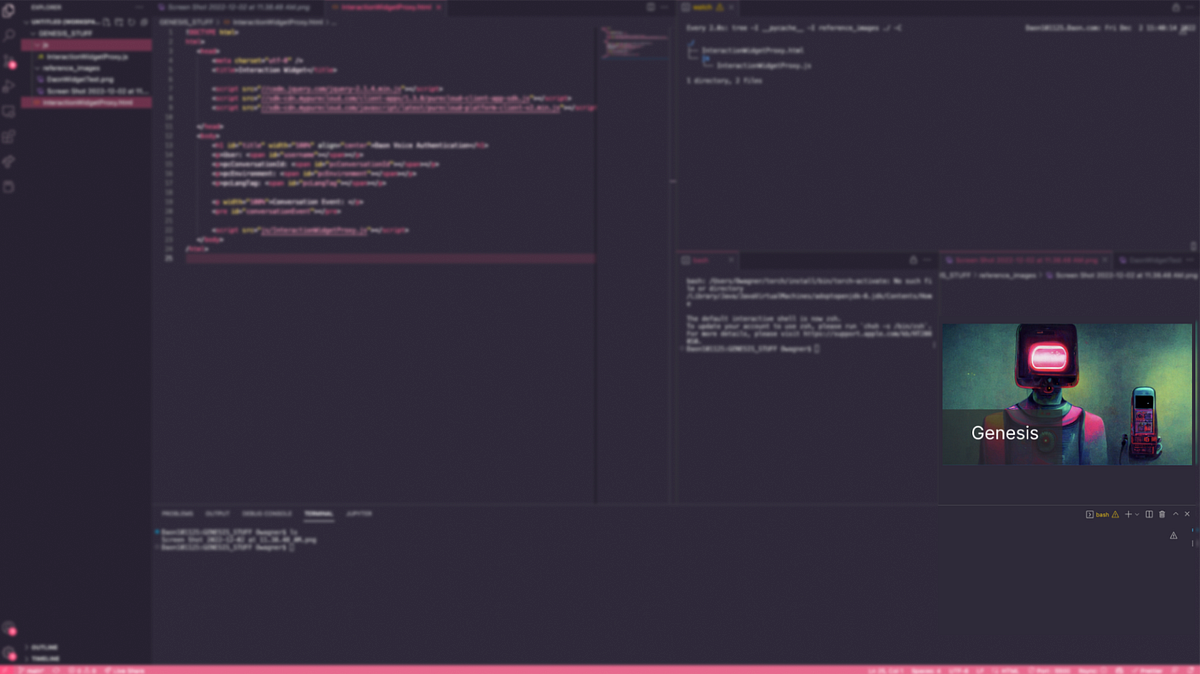Click the Extensions icon in activity bar
Image resolution: width=1200 pixels, height=674 pixels.
(x=8, y=135)
